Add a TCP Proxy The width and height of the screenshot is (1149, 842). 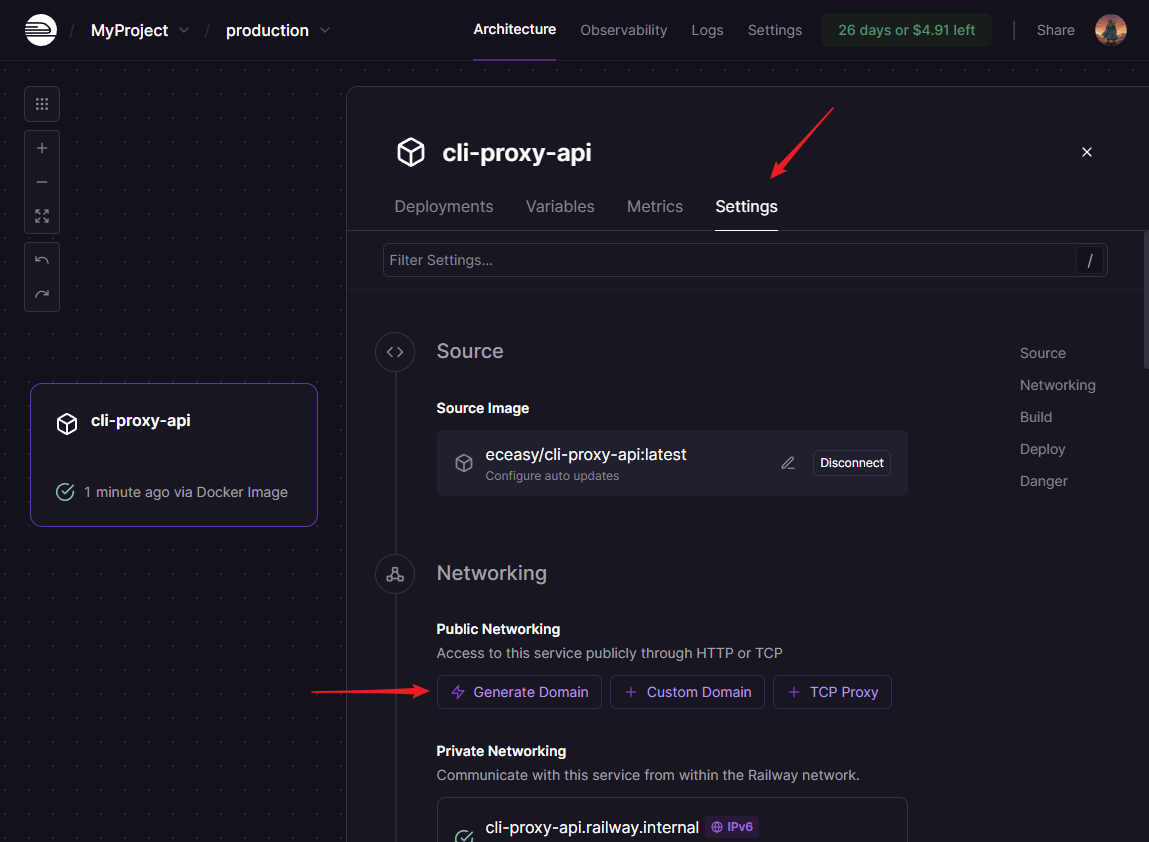832,692
